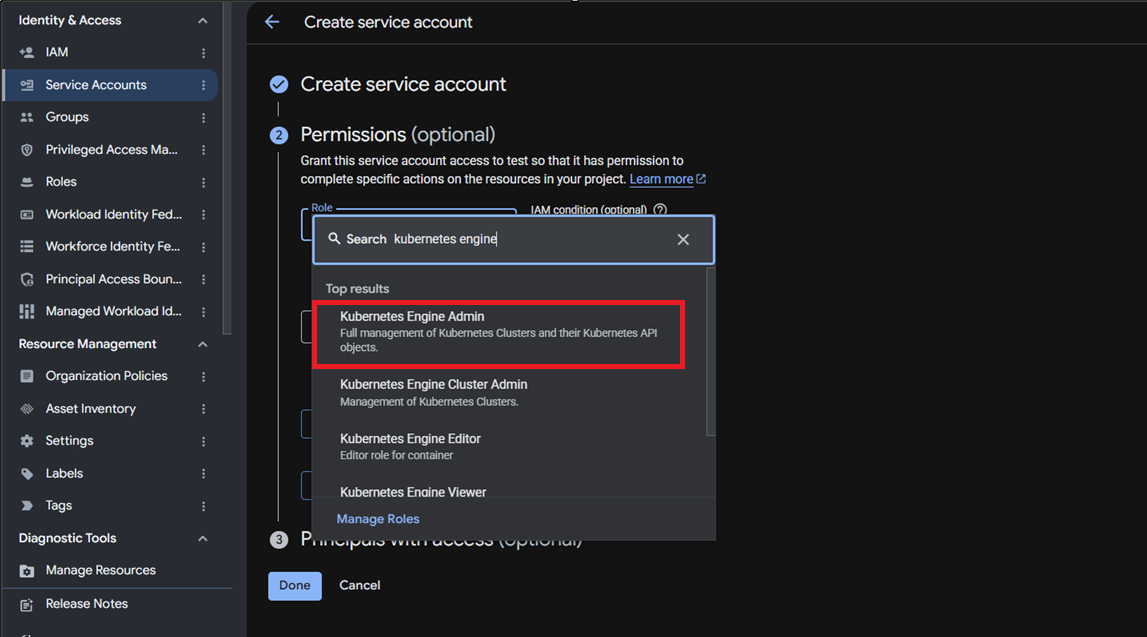Click the Workload Identity Federation icon
This screenshot has height=637, width=1147.
[27, 214]
